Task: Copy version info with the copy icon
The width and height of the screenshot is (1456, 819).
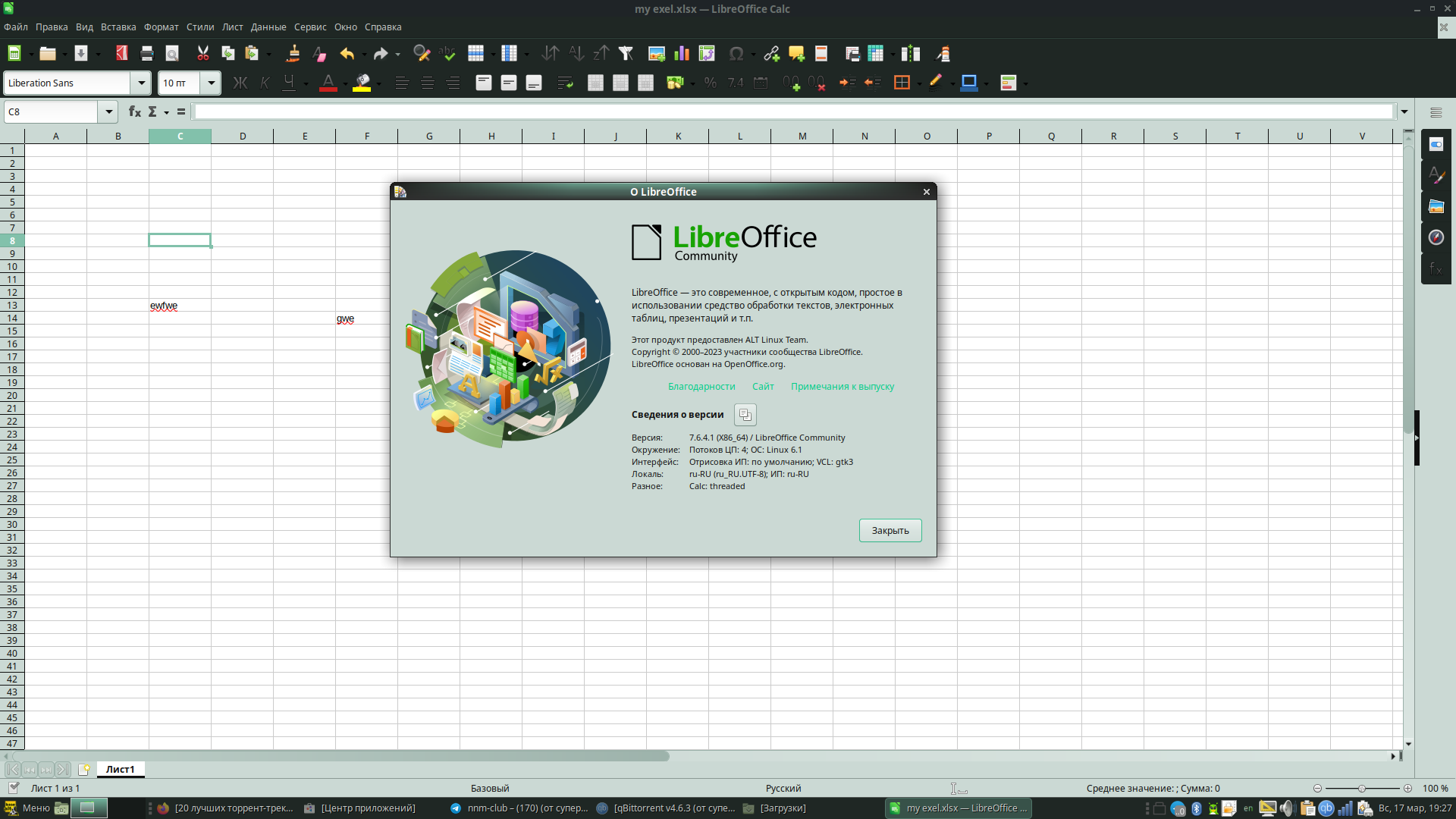Action: tap(745, 415)
